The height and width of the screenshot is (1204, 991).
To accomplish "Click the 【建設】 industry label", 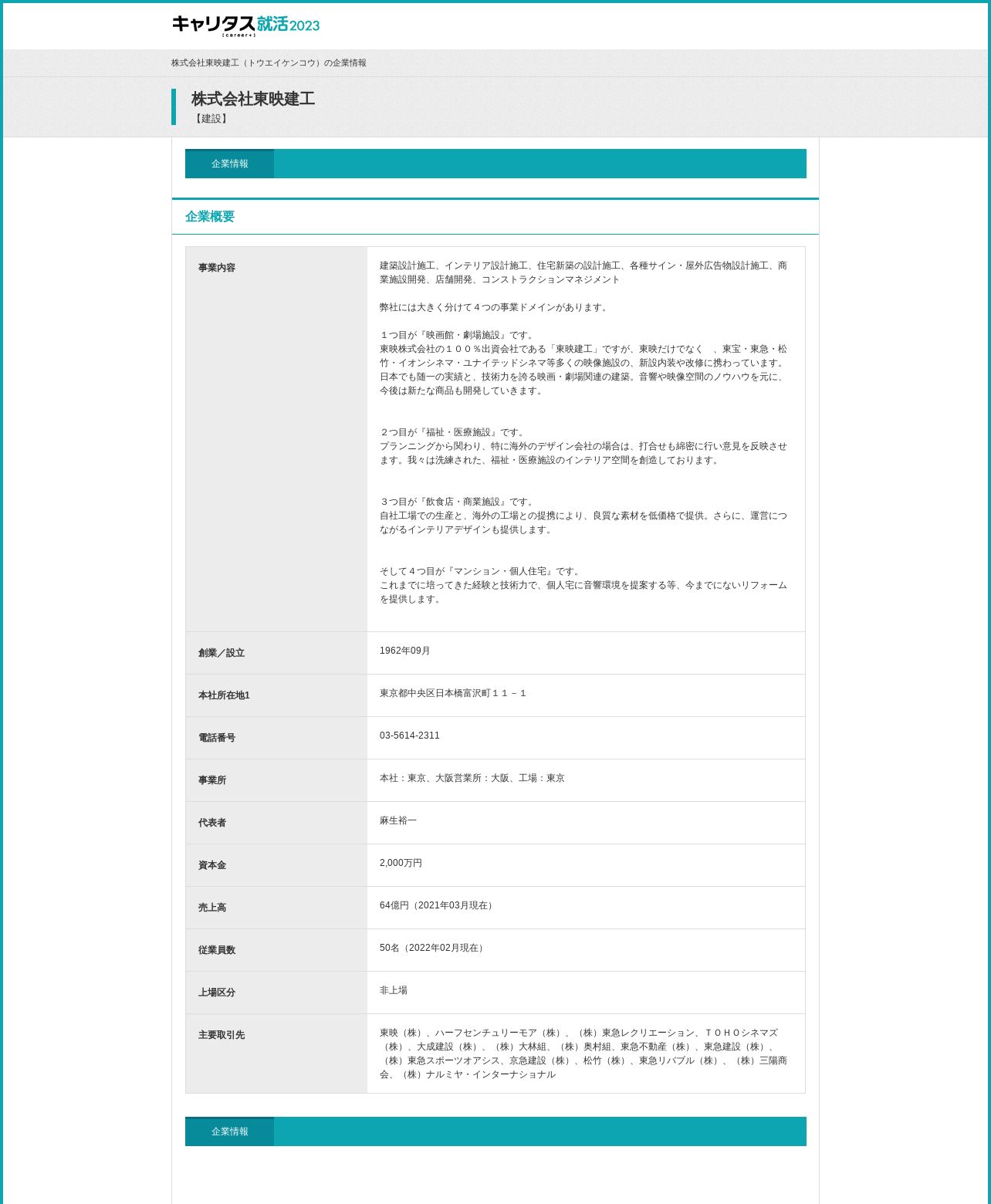I will click(211, 119).
